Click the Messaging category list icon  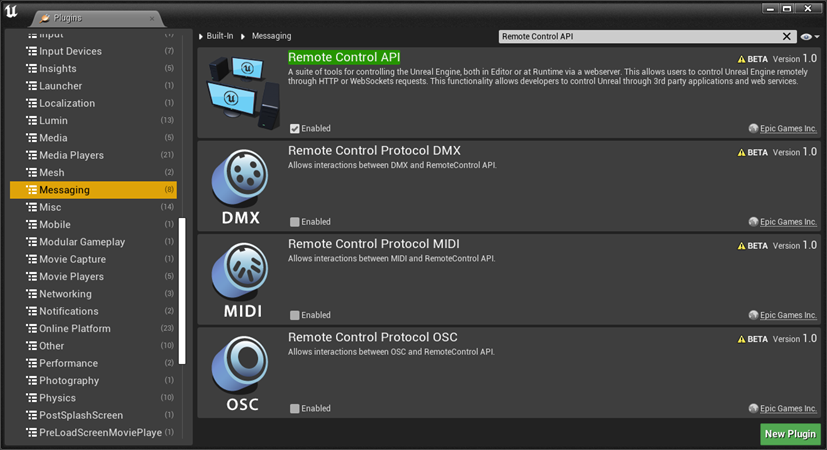click(x=32, y=190)
